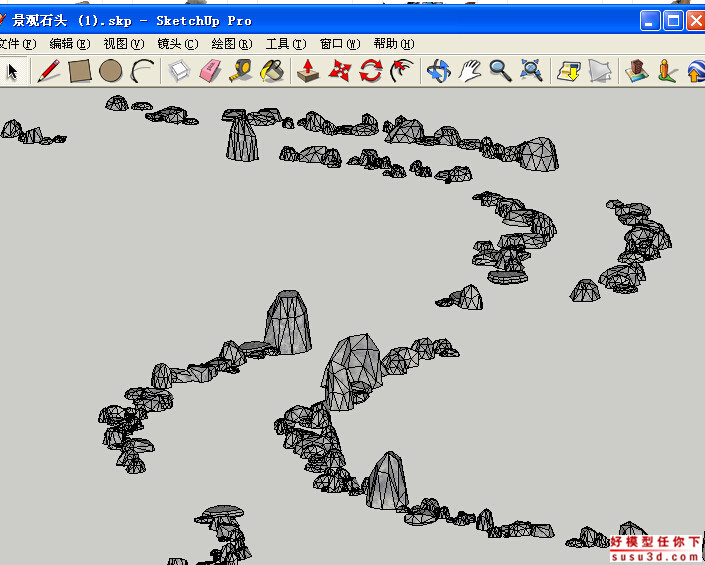This screenshot has height=565, width=705.
Task: Open the 工具(T) menu
Action: coord(286,44)
